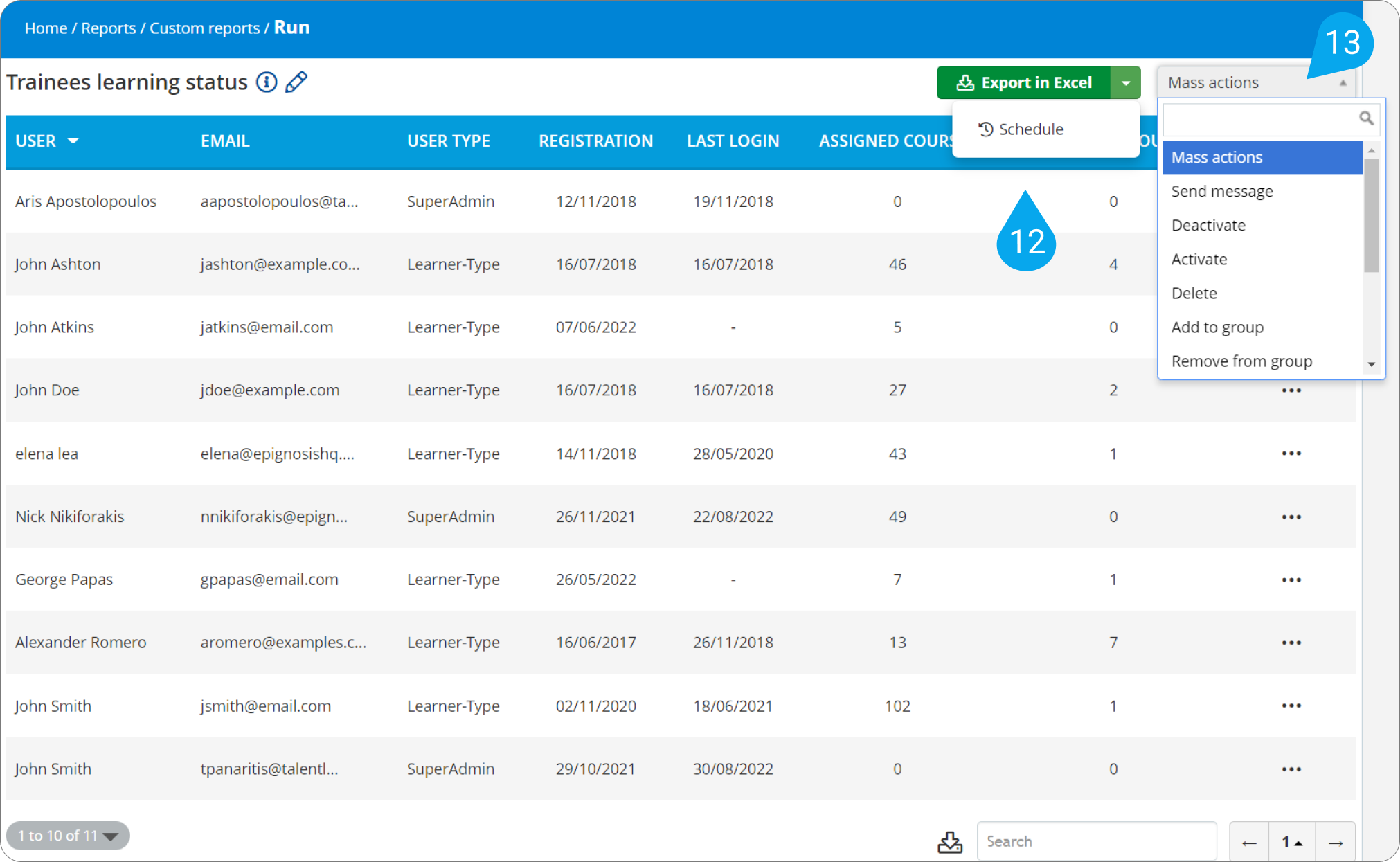Click magnifier icon in Mass actions search
This screenshot has width=1400, height=862.
(x=1365, y=118)
